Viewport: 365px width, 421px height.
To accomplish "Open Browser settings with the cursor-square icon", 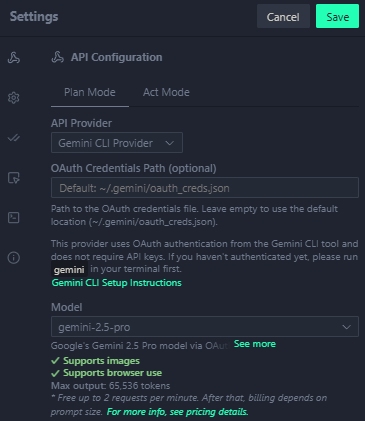I will tap(14, 178).
